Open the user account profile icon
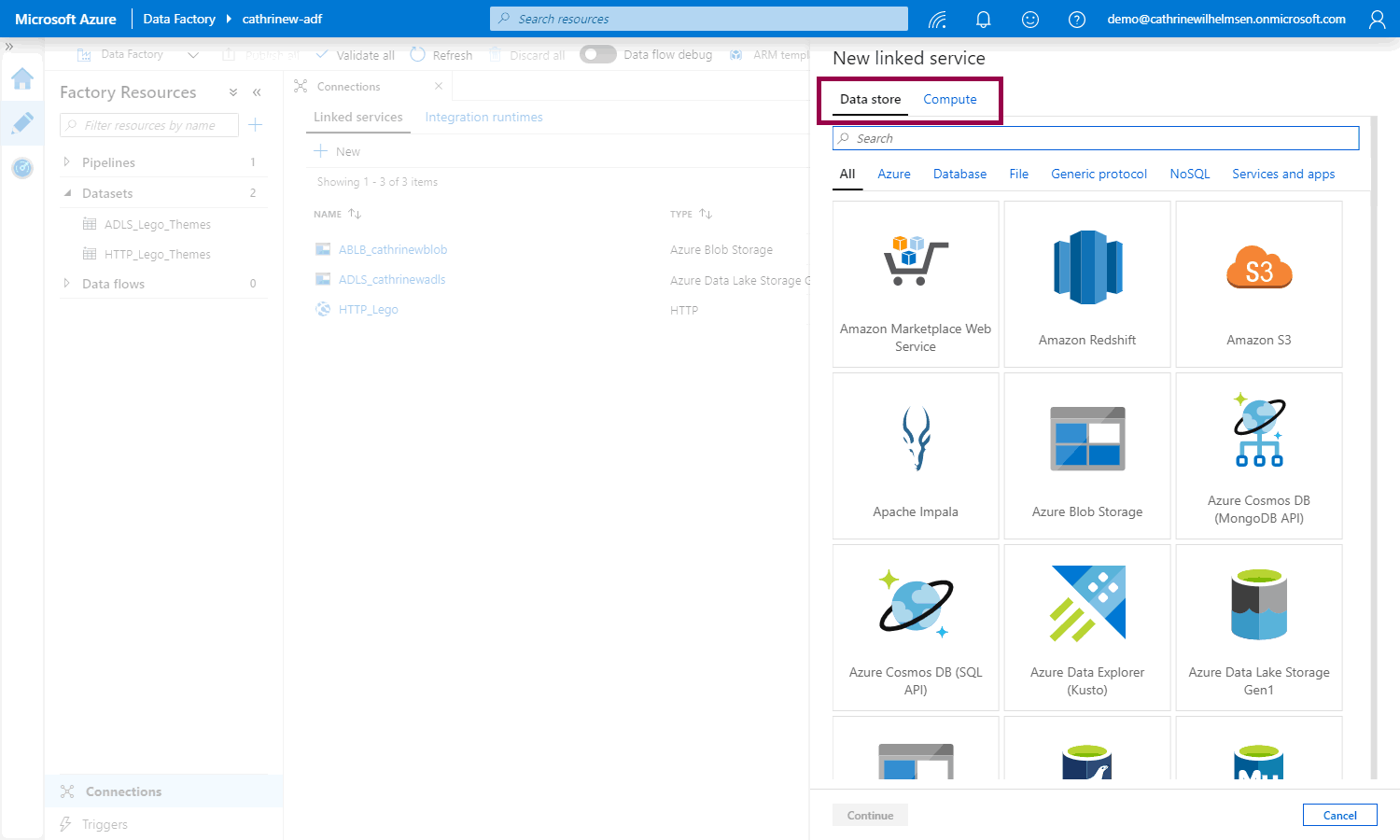Screen dimensions: 1400x840 (1377, 20)
